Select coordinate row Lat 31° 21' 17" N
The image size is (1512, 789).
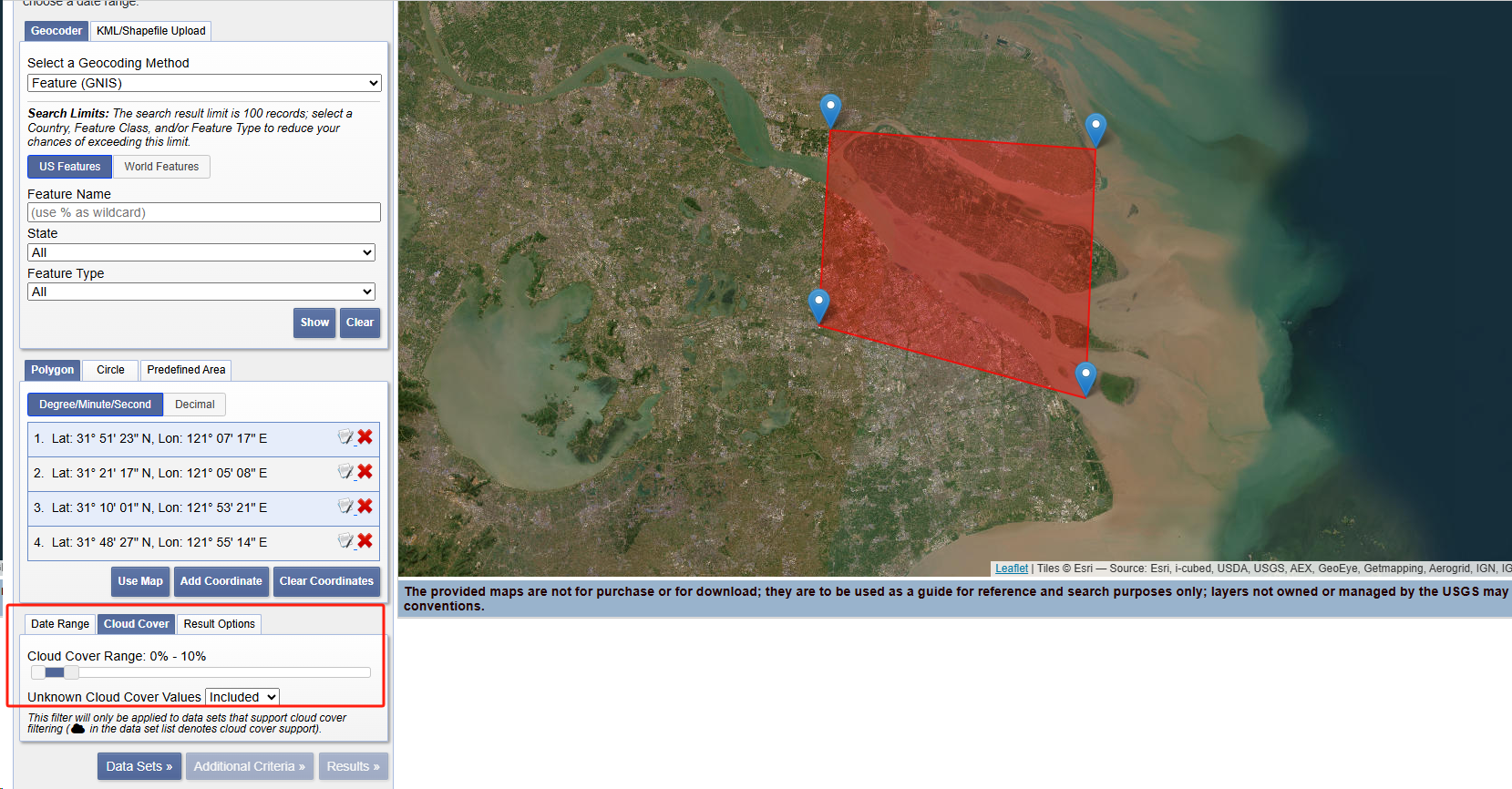pos(203,474)
